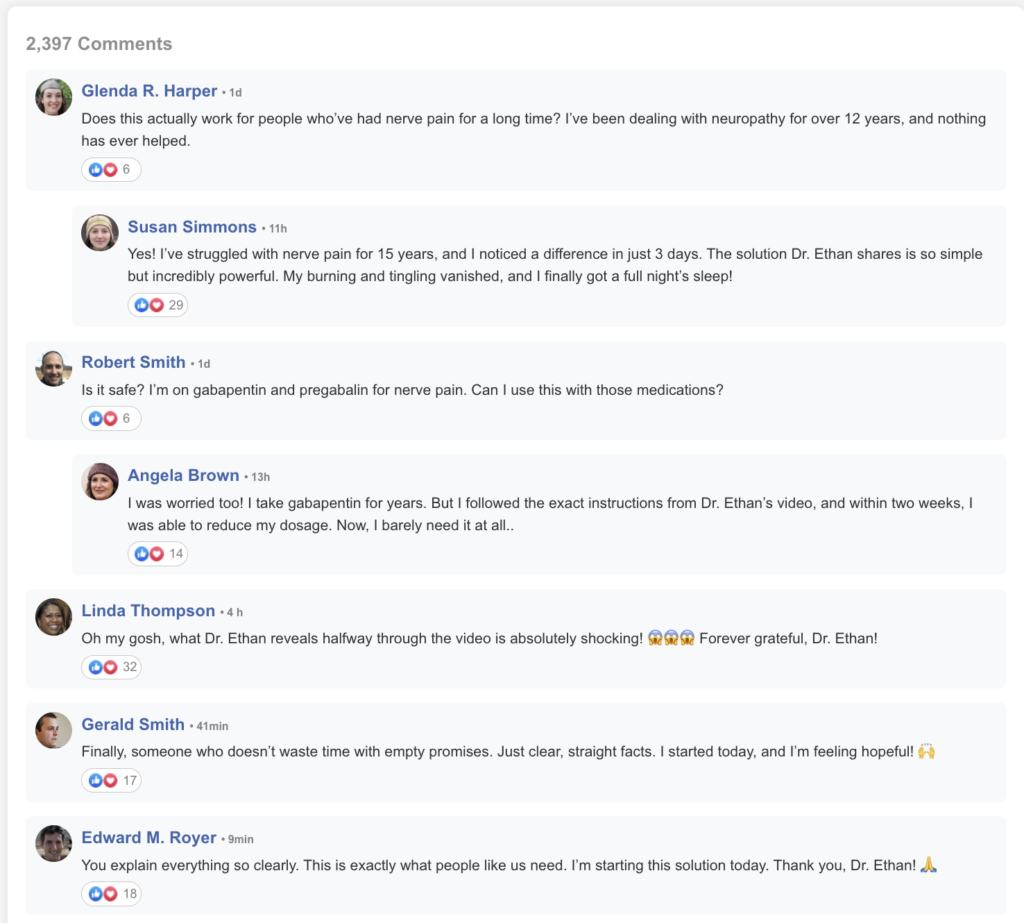
Task: Open Angela Brown's name link
Action: pos(183,476)
